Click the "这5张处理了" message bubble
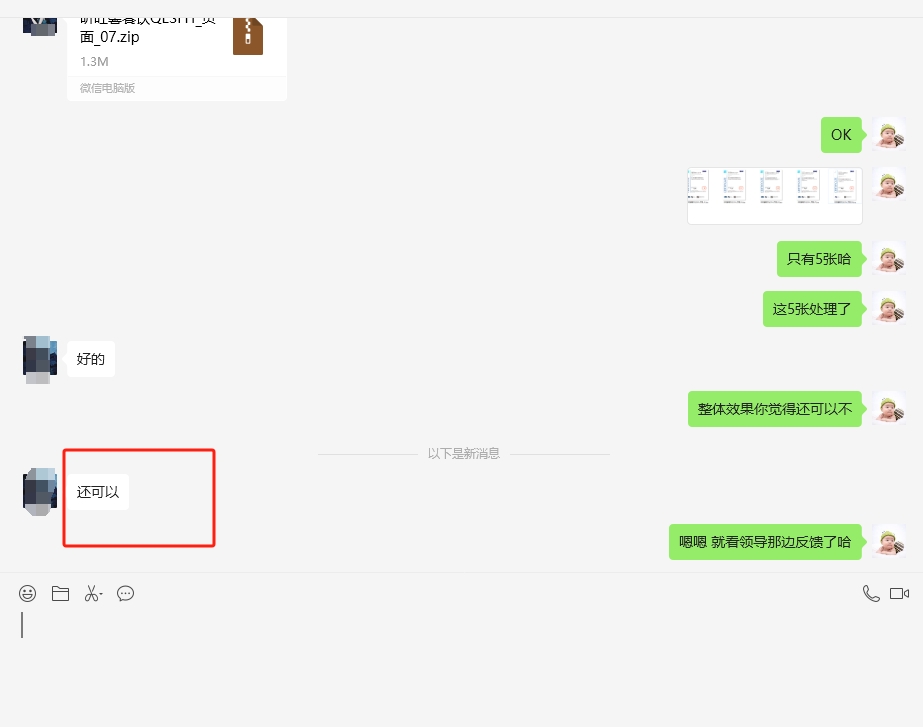Image resolution: width=923 pixels, height=727 pixels. [x=811, y=309]
